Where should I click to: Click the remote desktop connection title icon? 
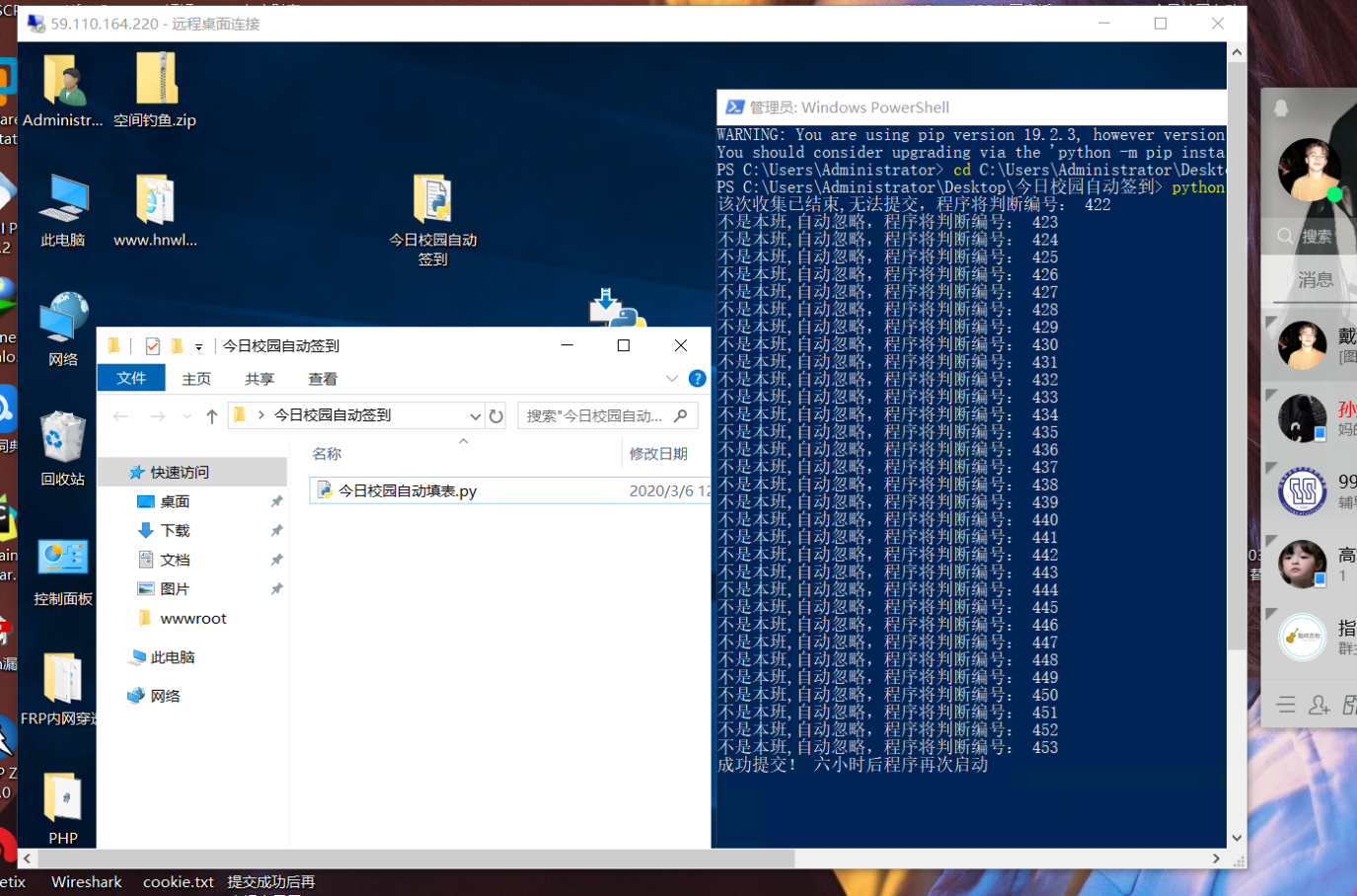[x=37, y=24]
